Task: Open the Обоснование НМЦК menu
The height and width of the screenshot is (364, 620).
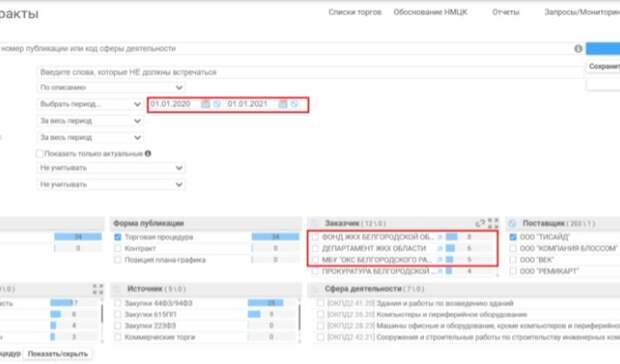Action: tap(430, 12)
